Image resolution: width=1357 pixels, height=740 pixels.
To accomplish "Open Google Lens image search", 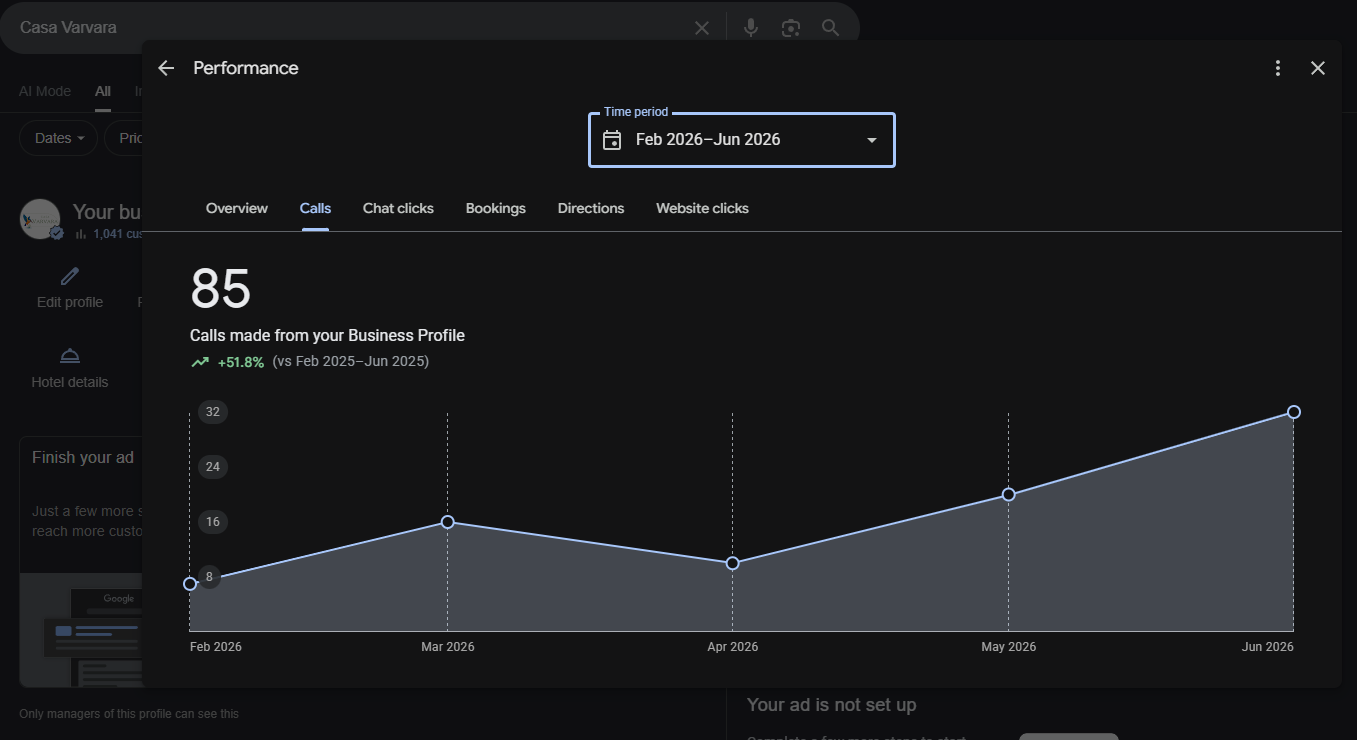I will click(x=791, y=28).
